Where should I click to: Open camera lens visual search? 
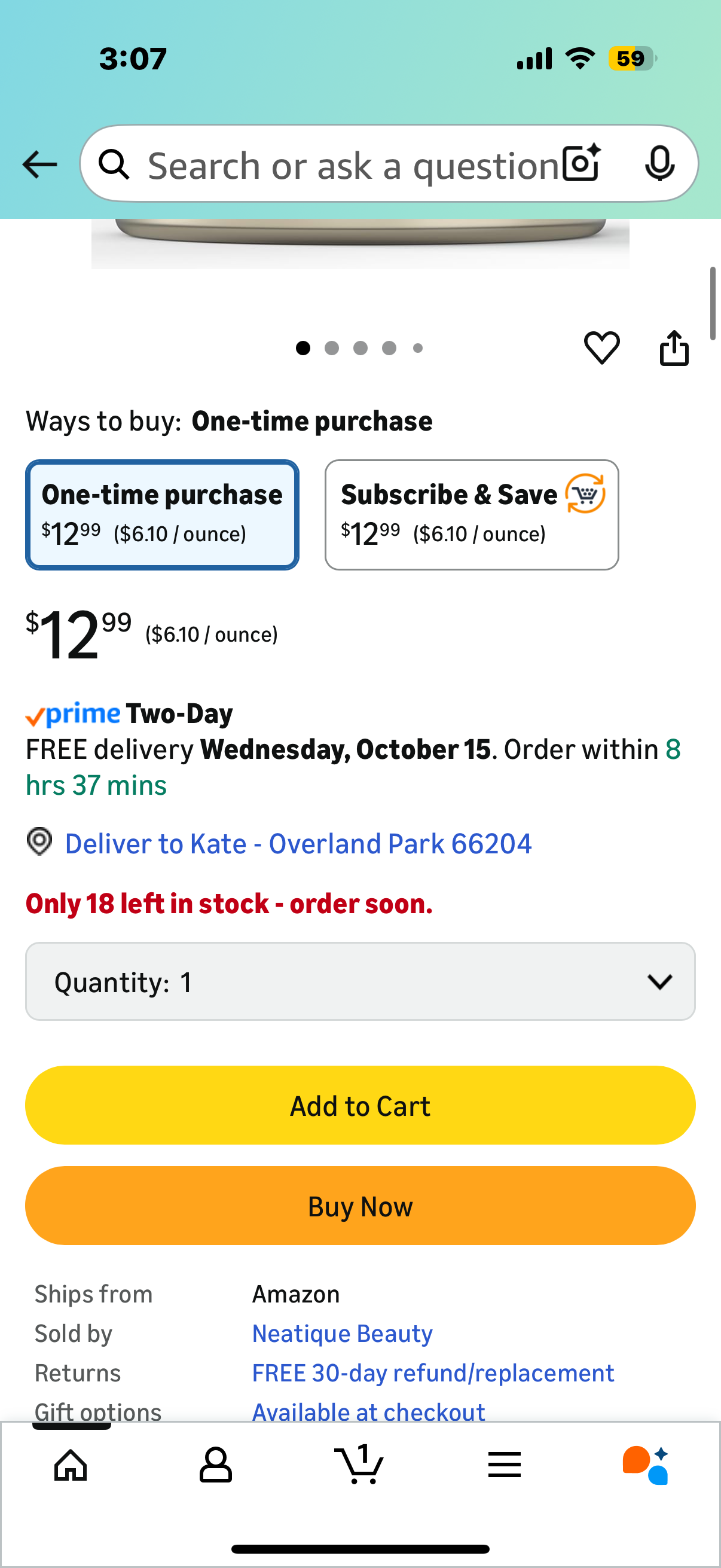click(581, 163)
